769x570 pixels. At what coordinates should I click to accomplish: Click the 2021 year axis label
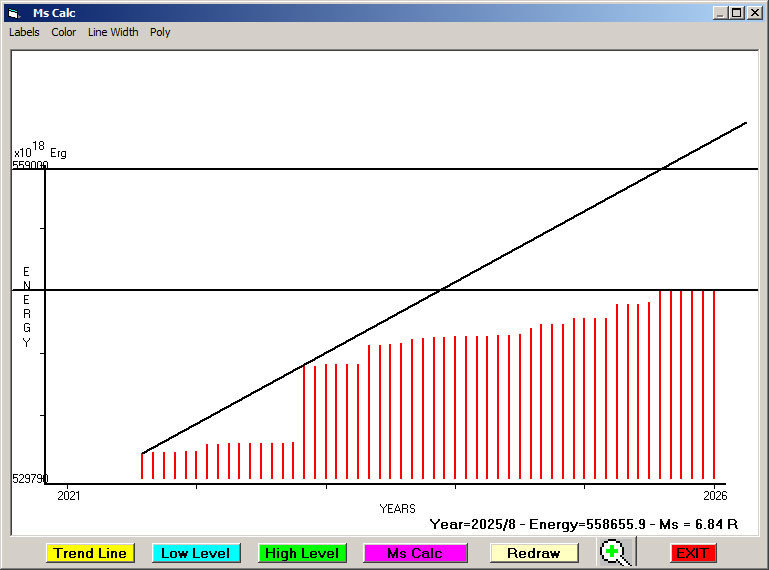68,495
